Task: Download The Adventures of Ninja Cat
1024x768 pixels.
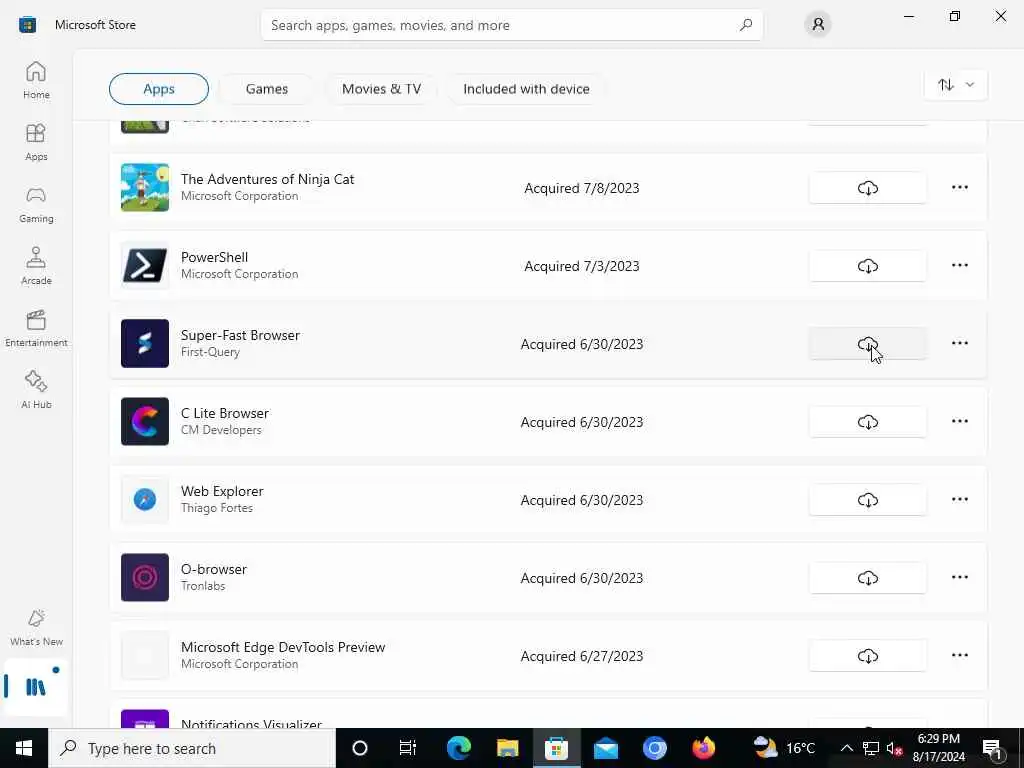Action: pos(867,188)
